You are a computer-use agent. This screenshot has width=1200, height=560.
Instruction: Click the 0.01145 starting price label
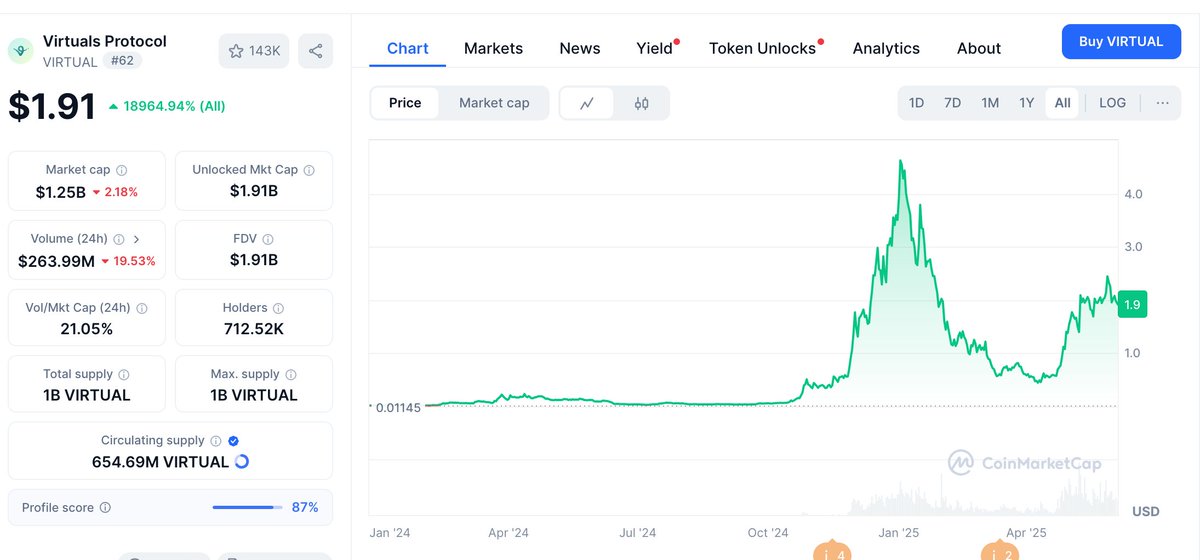[400, 406]
